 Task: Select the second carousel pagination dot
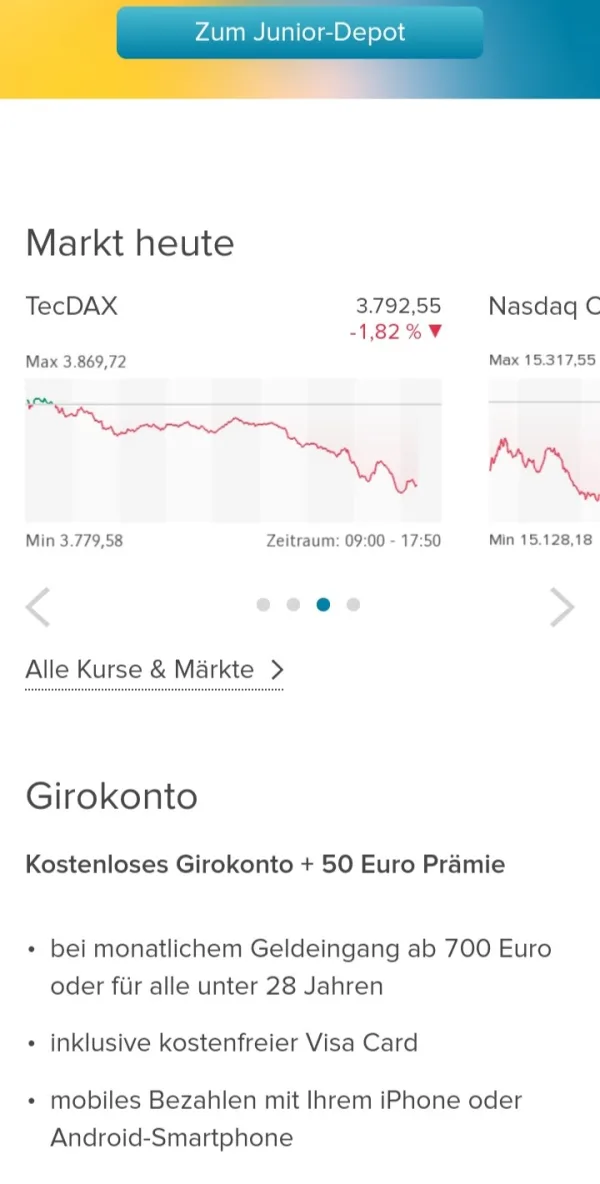(293, 604)
